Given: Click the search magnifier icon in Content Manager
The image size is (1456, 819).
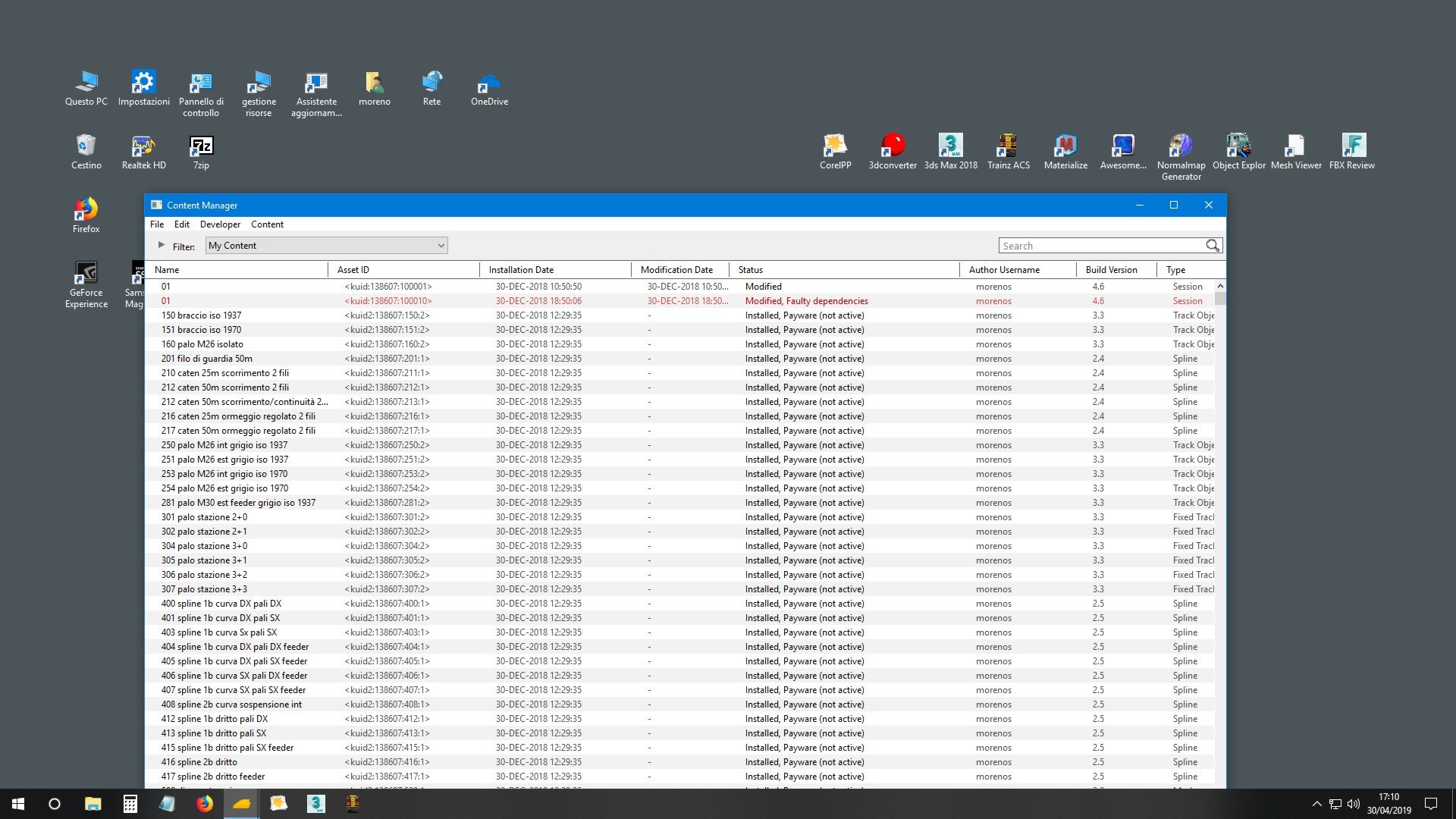Looking at the screenshot, I should (1212, 246).
